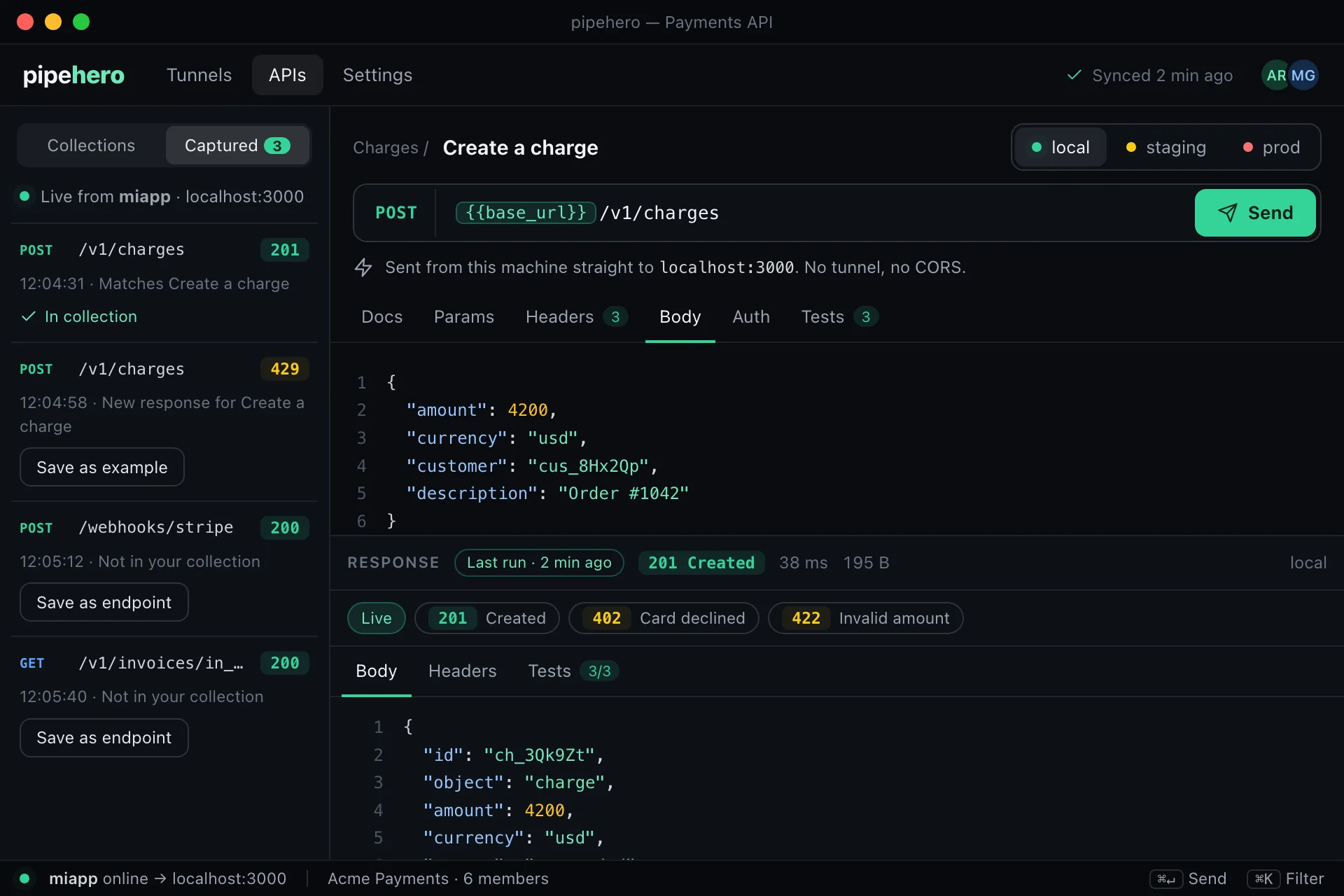
Task: Click the status bar miapp online dot
Action: coord(24,878)
